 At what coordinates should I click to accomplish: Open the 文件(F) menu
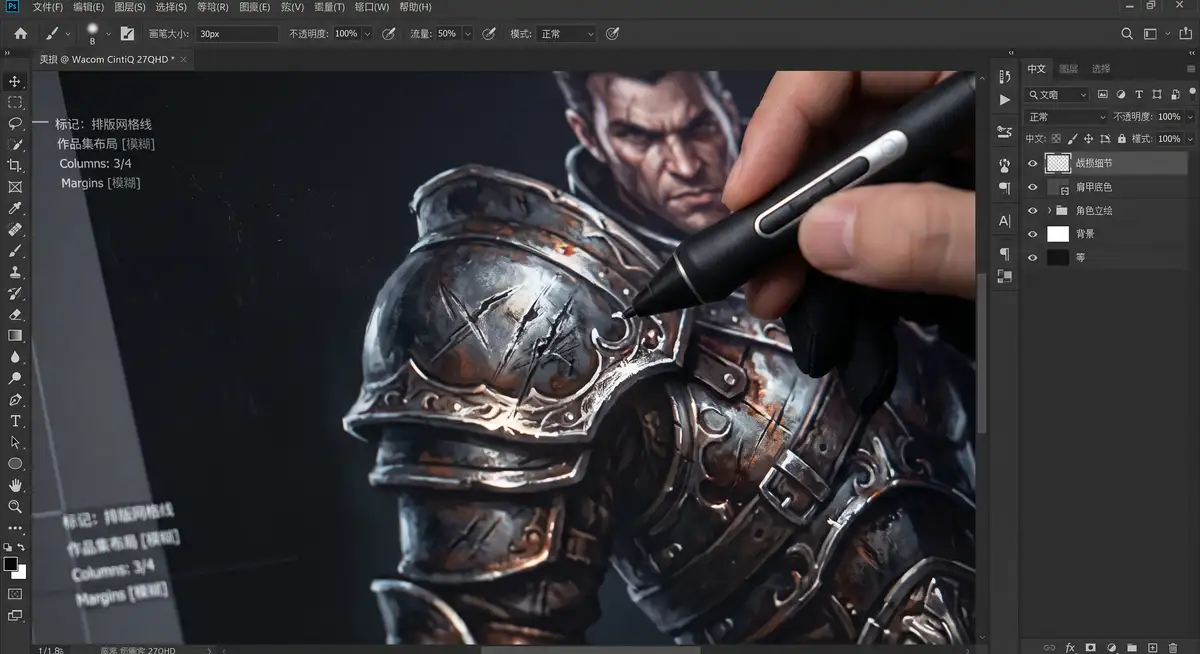[48, 7]
